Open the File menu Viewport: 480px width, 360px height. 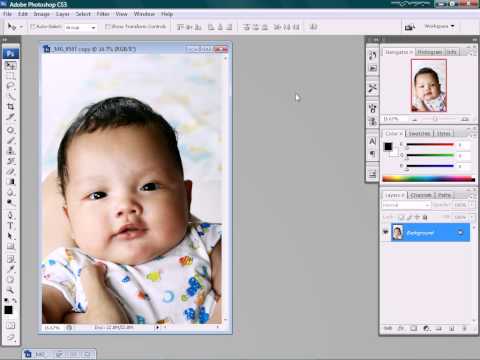[x=7, y=14]
